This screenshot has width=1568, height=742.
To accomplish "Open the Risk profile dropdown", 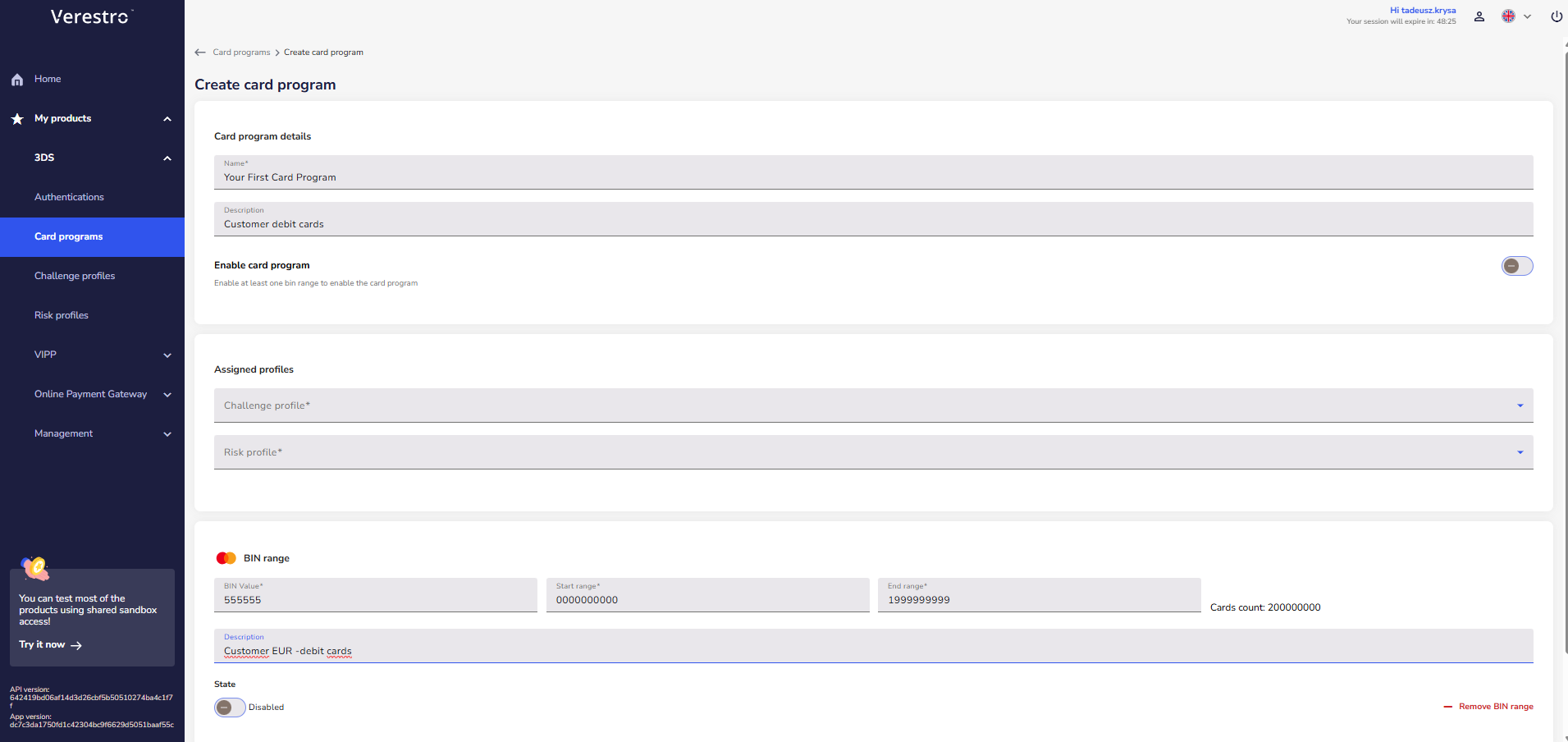I will click(x=873, y=452).
